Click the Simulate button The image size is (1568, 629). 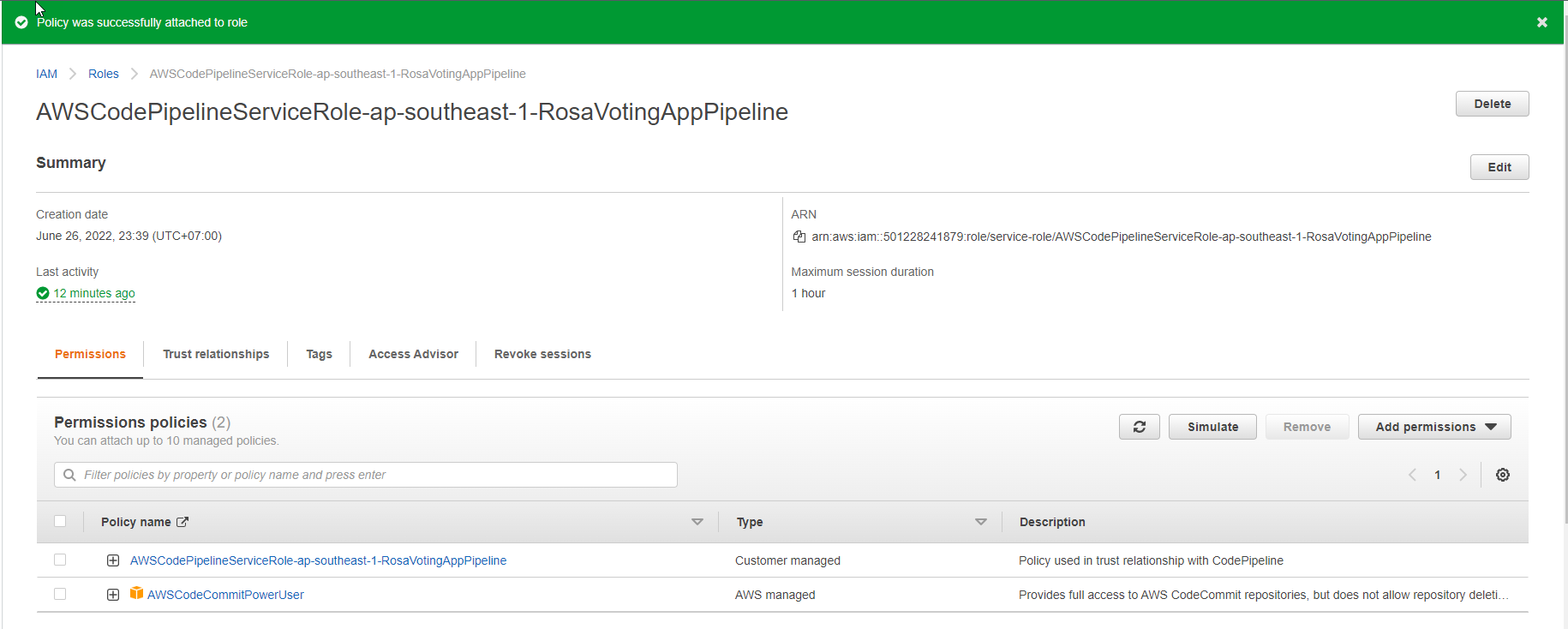(x=1212, y=427)
